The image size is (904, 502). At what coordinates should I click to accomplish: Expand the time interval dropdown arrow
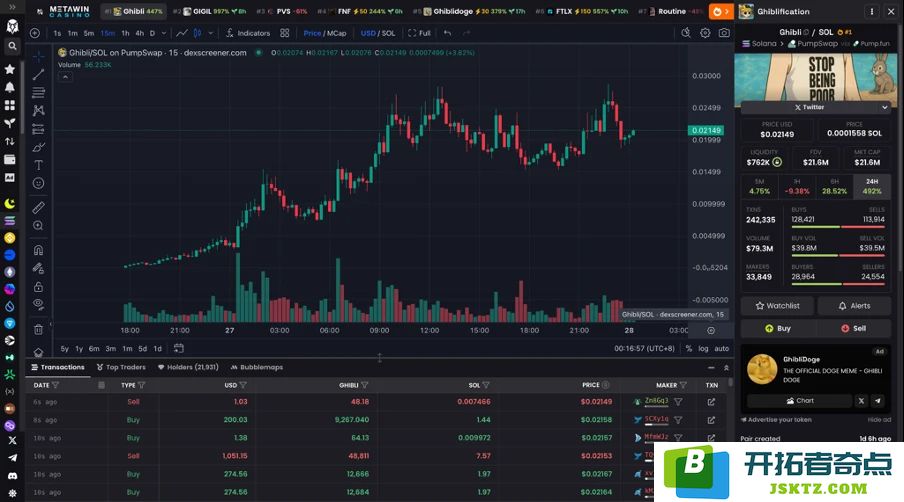pyautogui.click(x=164, y=33)
